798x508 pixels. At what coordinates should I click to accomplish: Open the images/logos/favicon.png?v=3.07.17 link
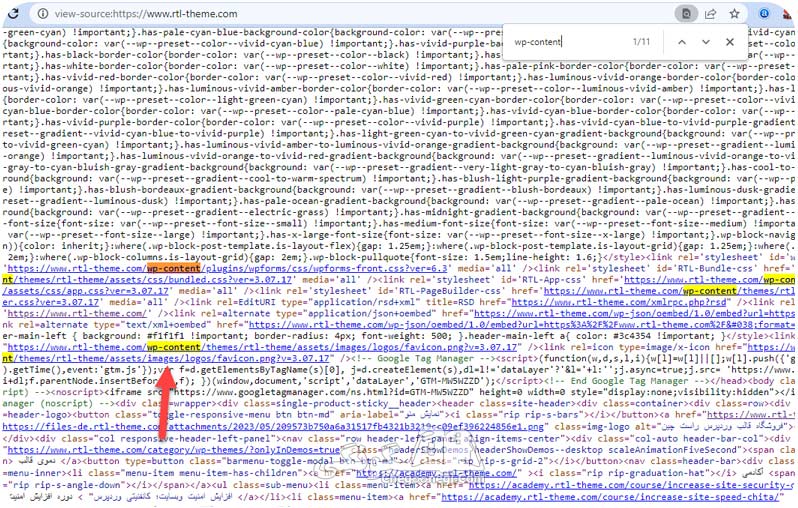coord(166,358)
